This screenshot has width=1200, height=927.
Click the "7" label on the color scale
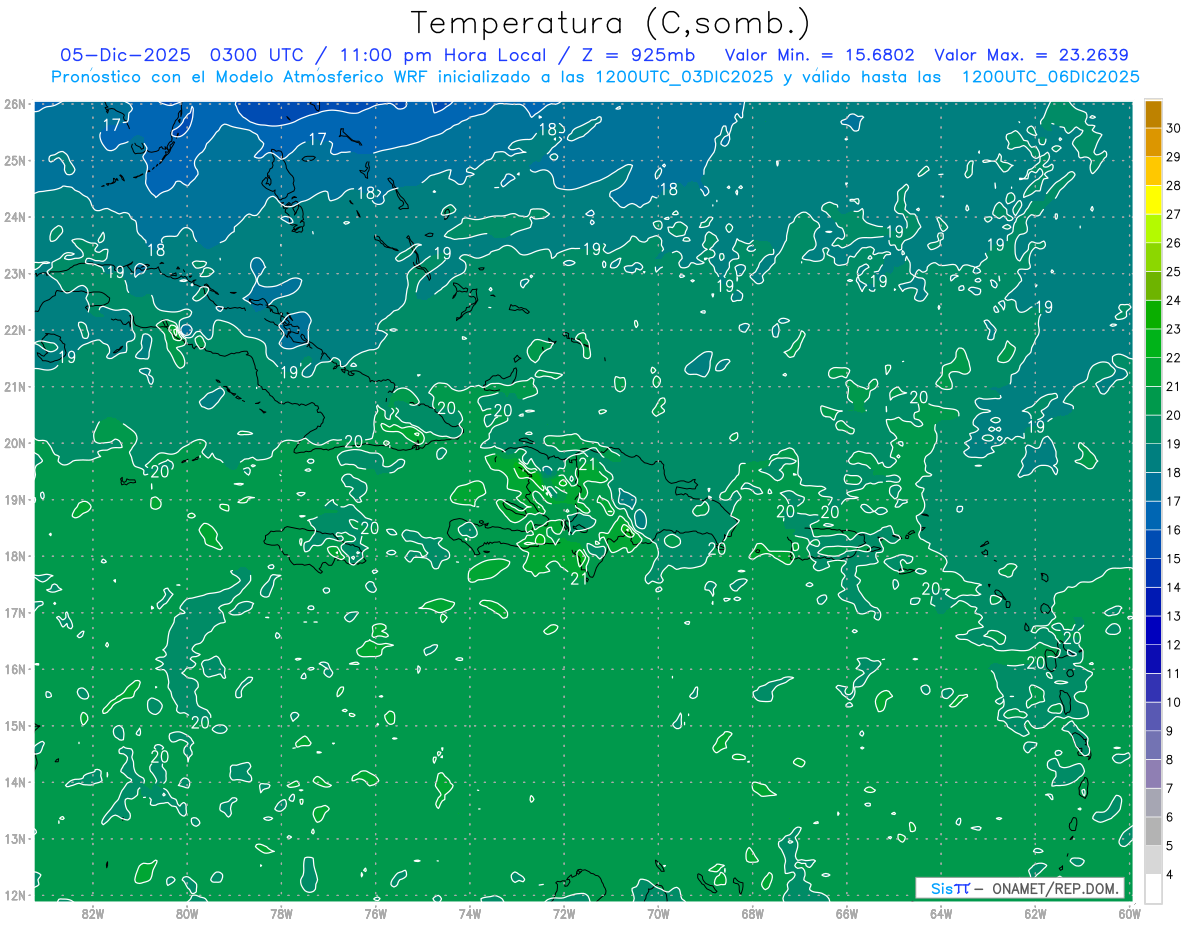pyautogui.click(x=1171, y=788)
